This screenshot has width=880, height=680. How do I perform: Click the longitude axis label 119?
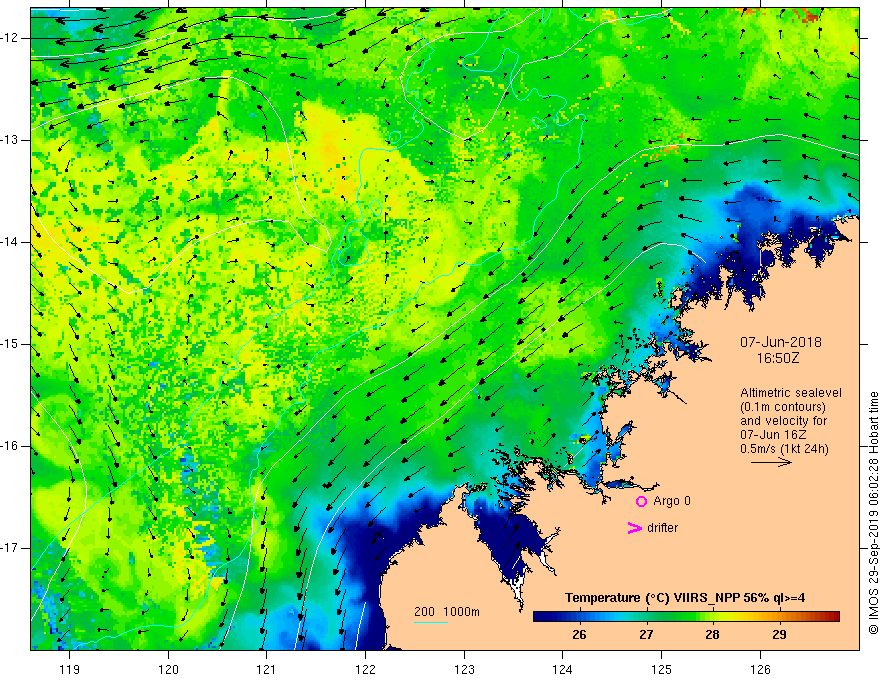tap(70, 669)
